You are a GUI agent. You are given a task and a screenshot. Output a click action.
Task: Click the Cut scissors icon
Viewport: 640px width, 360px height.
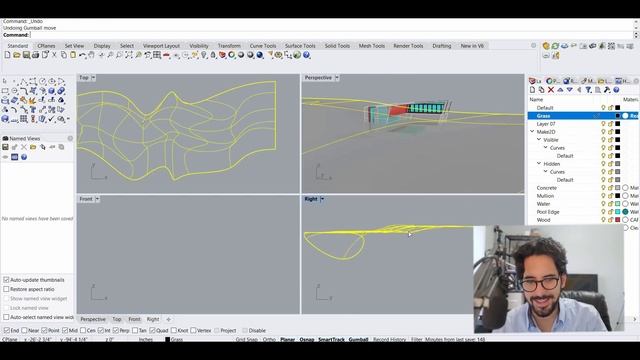54,55
